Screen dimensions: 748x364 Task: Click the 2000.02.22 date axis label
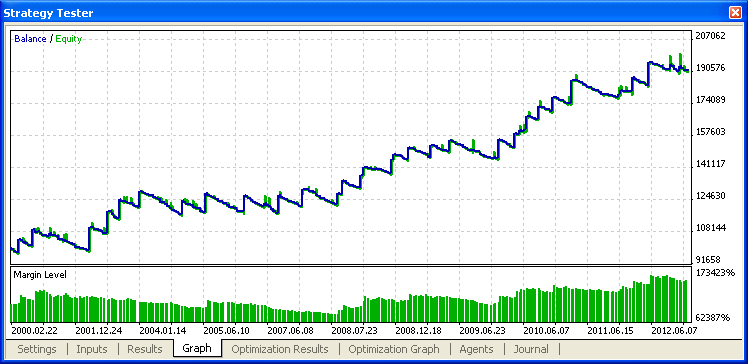[35, 330]
